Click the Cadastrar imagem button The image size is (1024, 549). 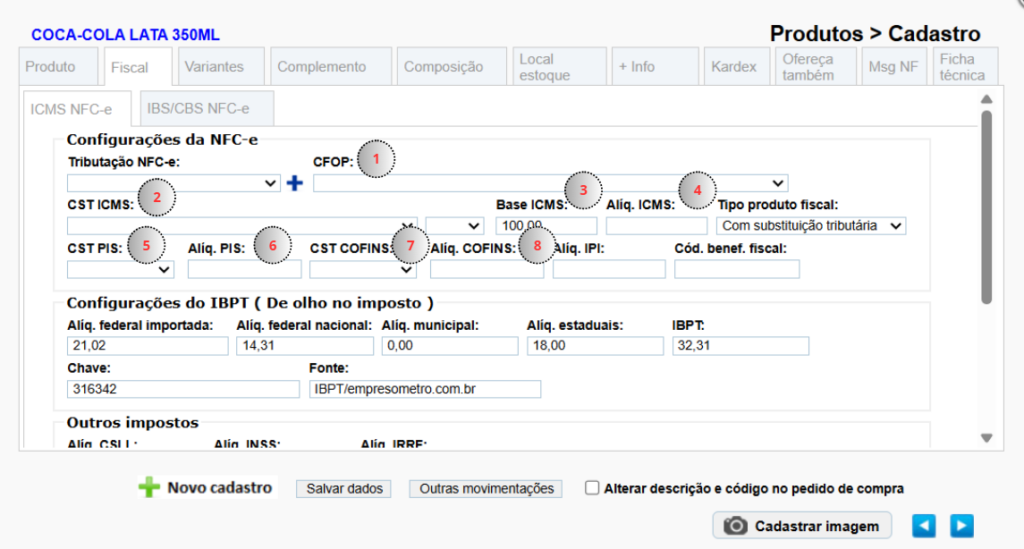802,526
